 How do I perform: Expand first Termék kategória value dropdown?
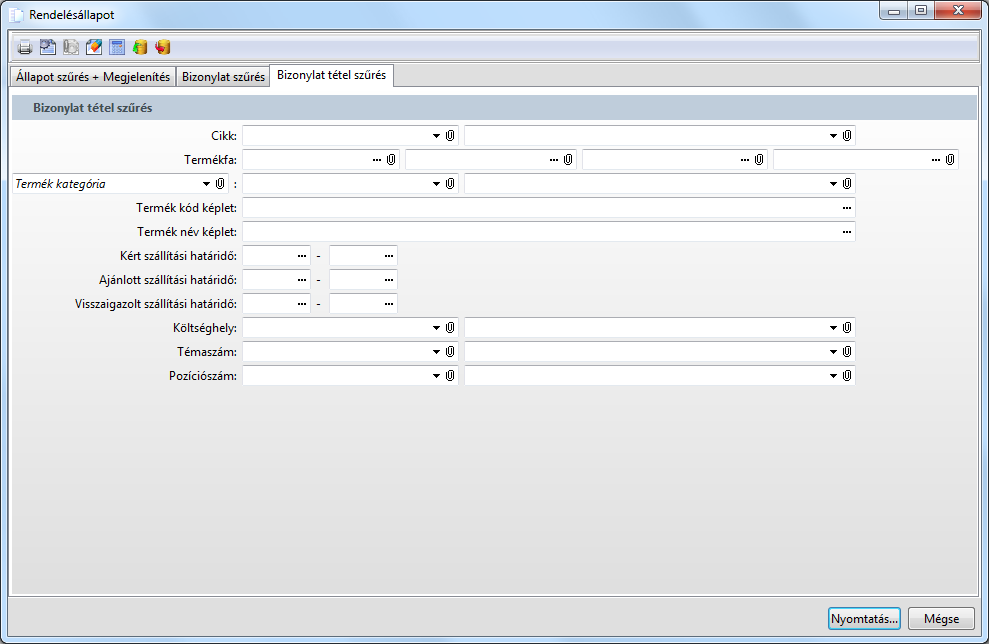[436, 184]
